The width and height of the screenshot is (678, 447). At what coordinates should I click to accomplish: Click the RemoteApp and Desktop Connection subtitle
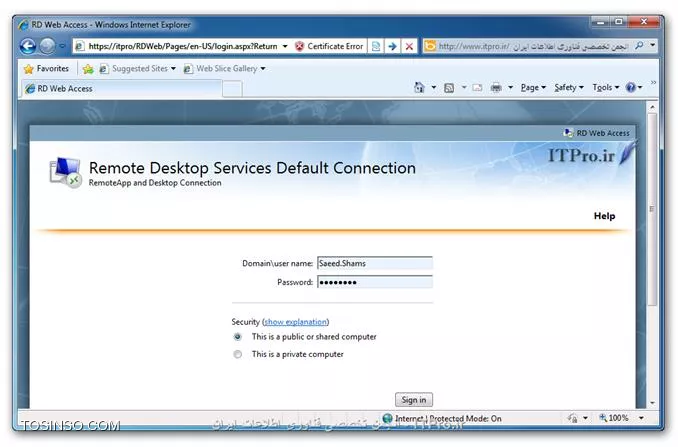pos(155,183)
